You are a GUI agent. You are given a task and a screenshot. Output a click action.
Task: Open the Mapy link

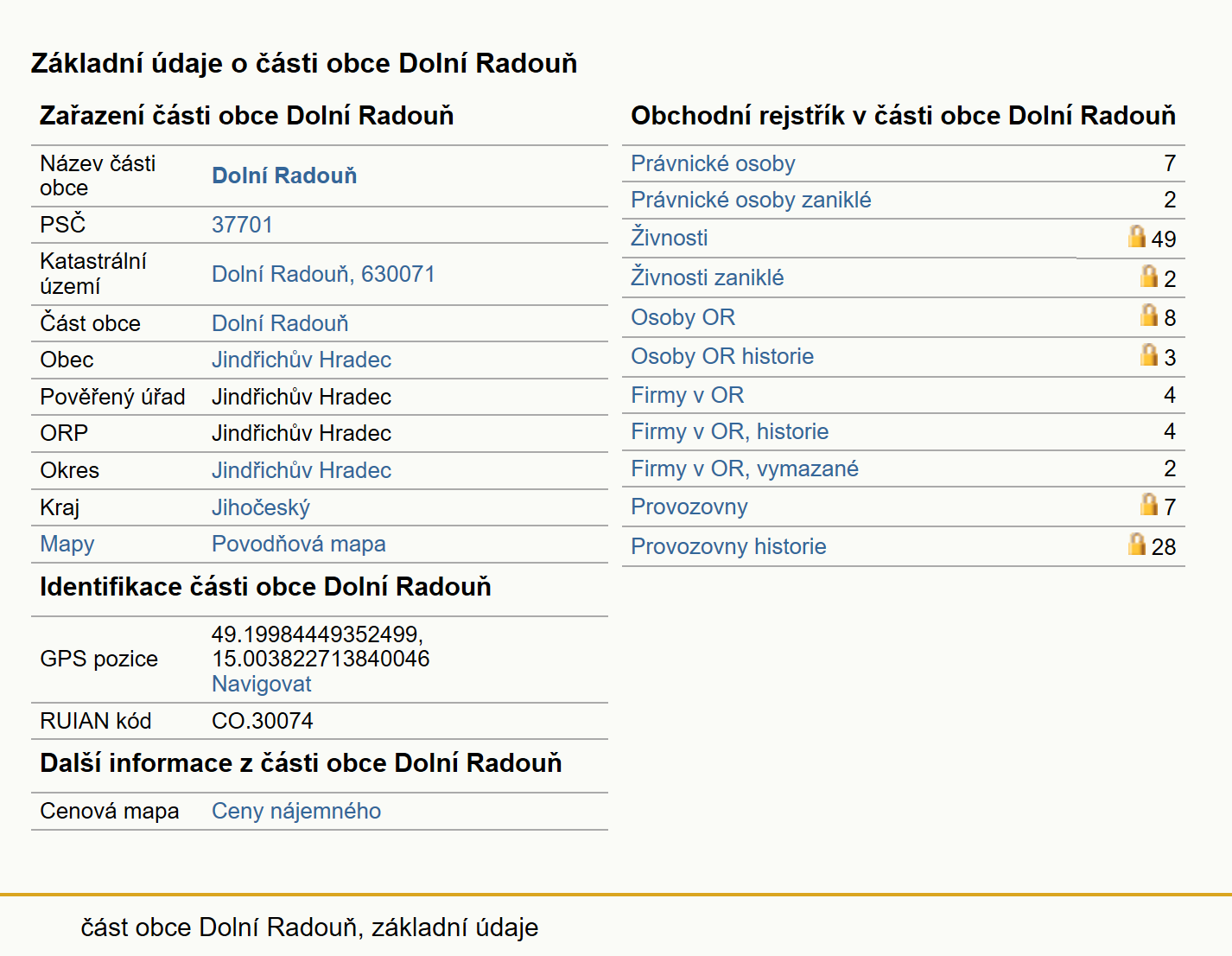click(67, 544)
